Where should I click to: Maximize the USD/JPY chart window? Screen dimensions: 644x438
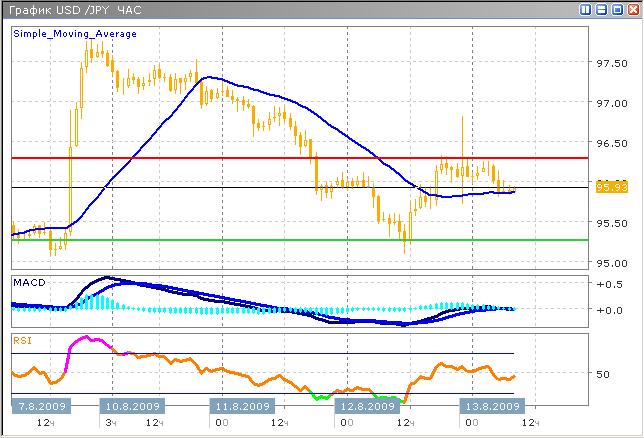point(617,9)
